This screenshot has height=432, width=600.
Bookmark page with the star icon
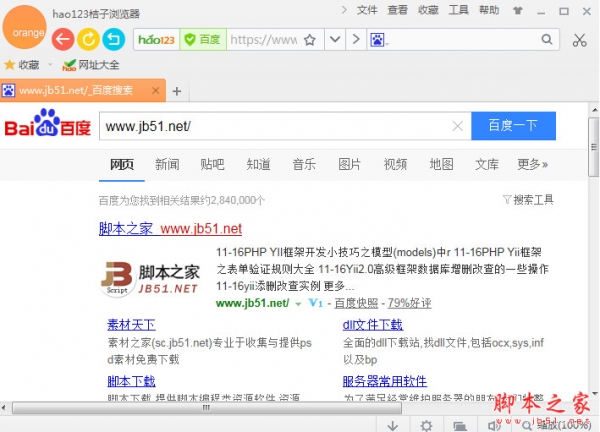pyautogui.click(x=310, y=39)
